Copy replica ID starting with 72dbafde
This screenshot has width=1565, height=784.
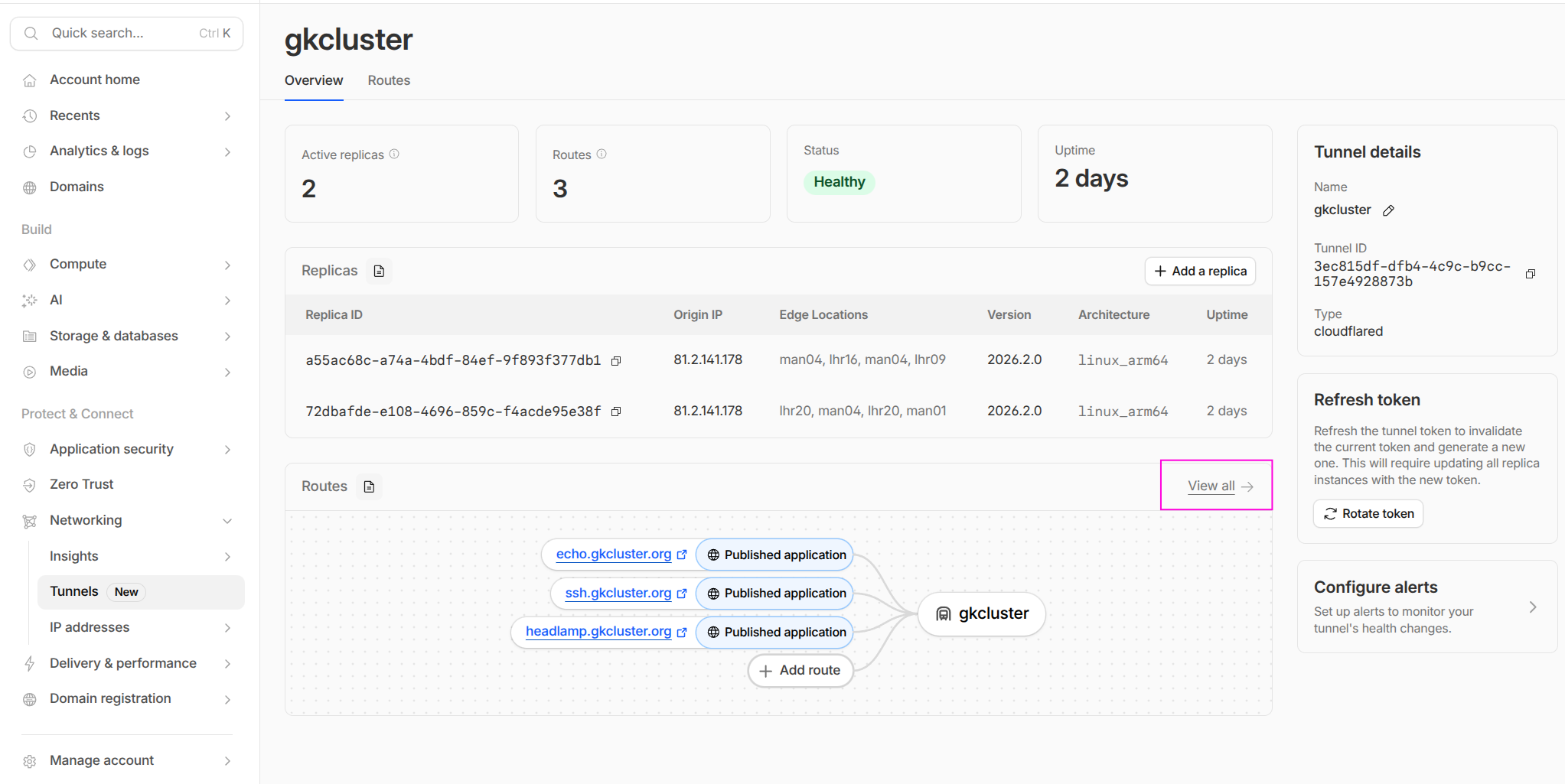click(x=616, y=412)
